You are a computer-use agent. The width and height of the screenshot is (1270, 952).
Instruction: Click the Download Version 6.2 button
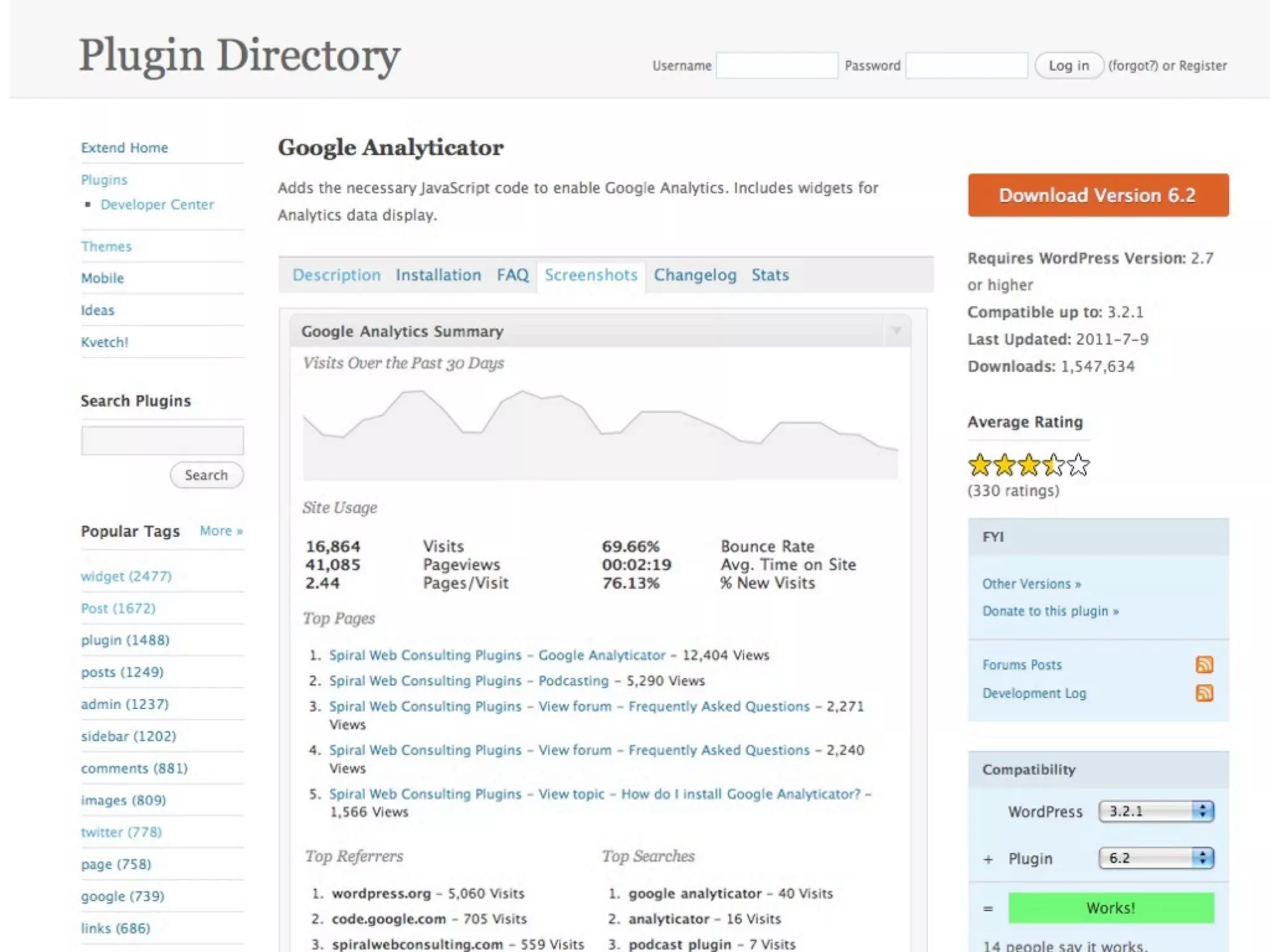tap(1098, 195)
